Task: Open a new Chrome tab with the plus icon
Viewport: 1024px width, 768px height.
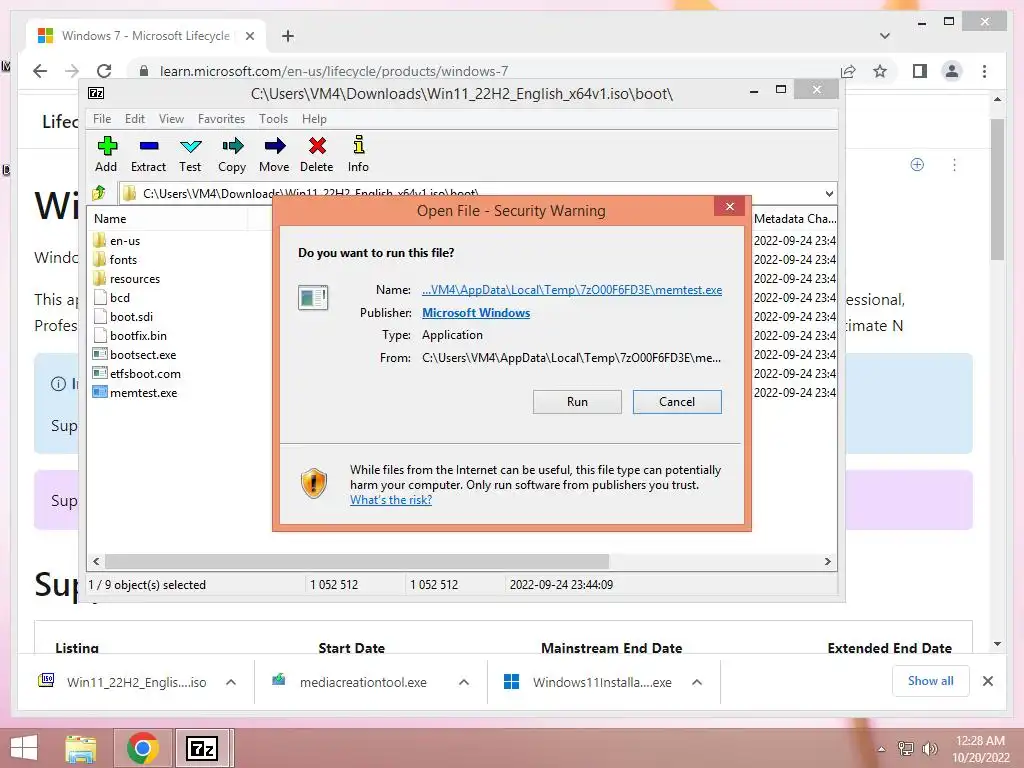Action: click(287, 36)
